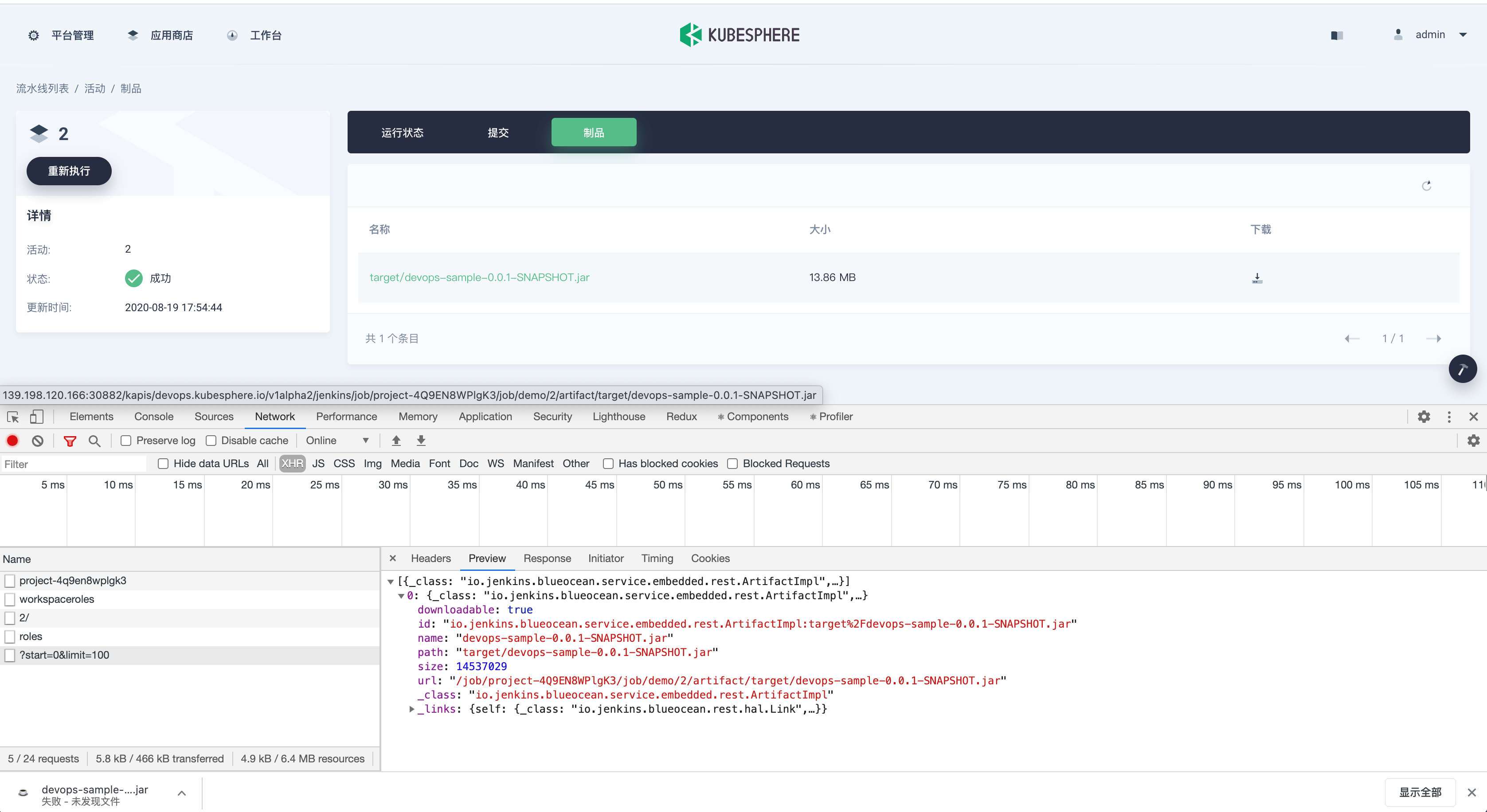Check Has blocked cookies
The width and height of the screenshot is (1487, 812).
click(x=608, y=464)
